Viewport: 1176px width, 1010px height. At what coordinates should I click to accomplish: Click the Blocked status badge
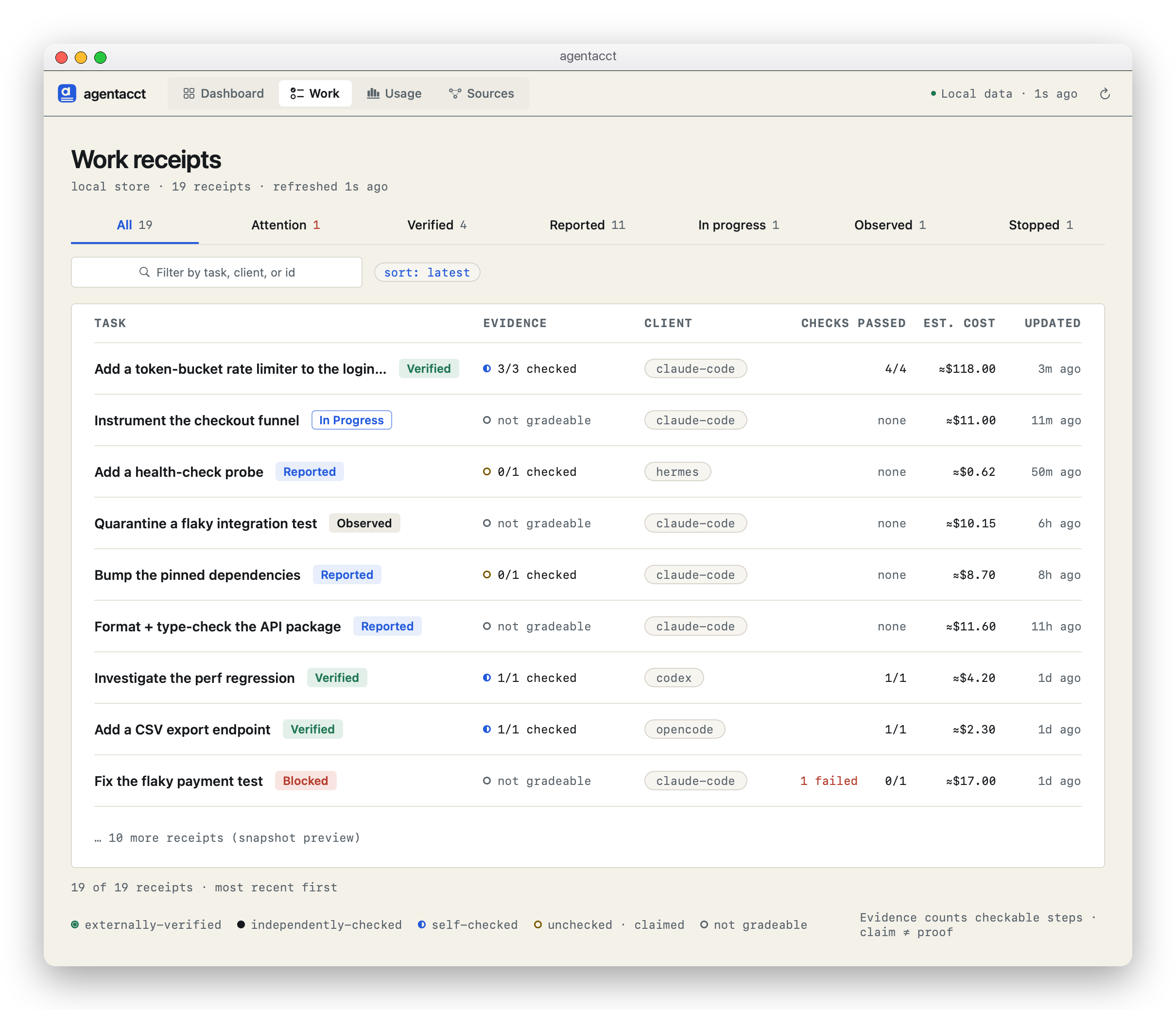point(305,781)
